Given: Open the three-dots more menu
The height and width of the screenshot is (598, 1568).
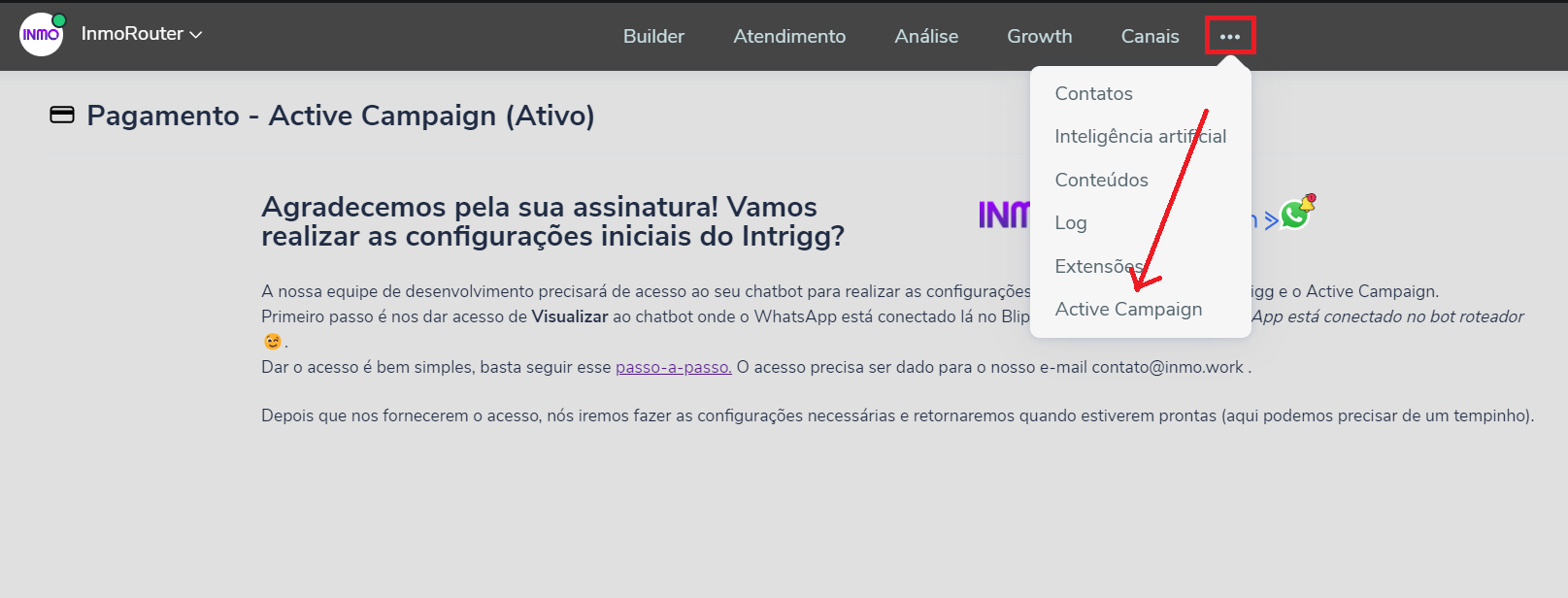Looking at the screenshot, I should pos(1230,36).
